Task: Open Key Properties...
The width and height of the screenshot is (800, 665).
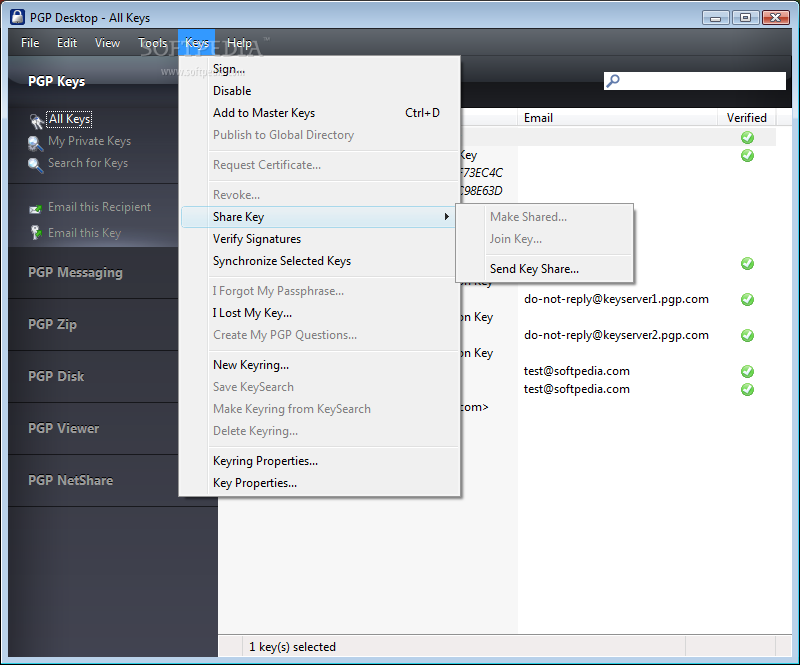Action: (319, 483)
